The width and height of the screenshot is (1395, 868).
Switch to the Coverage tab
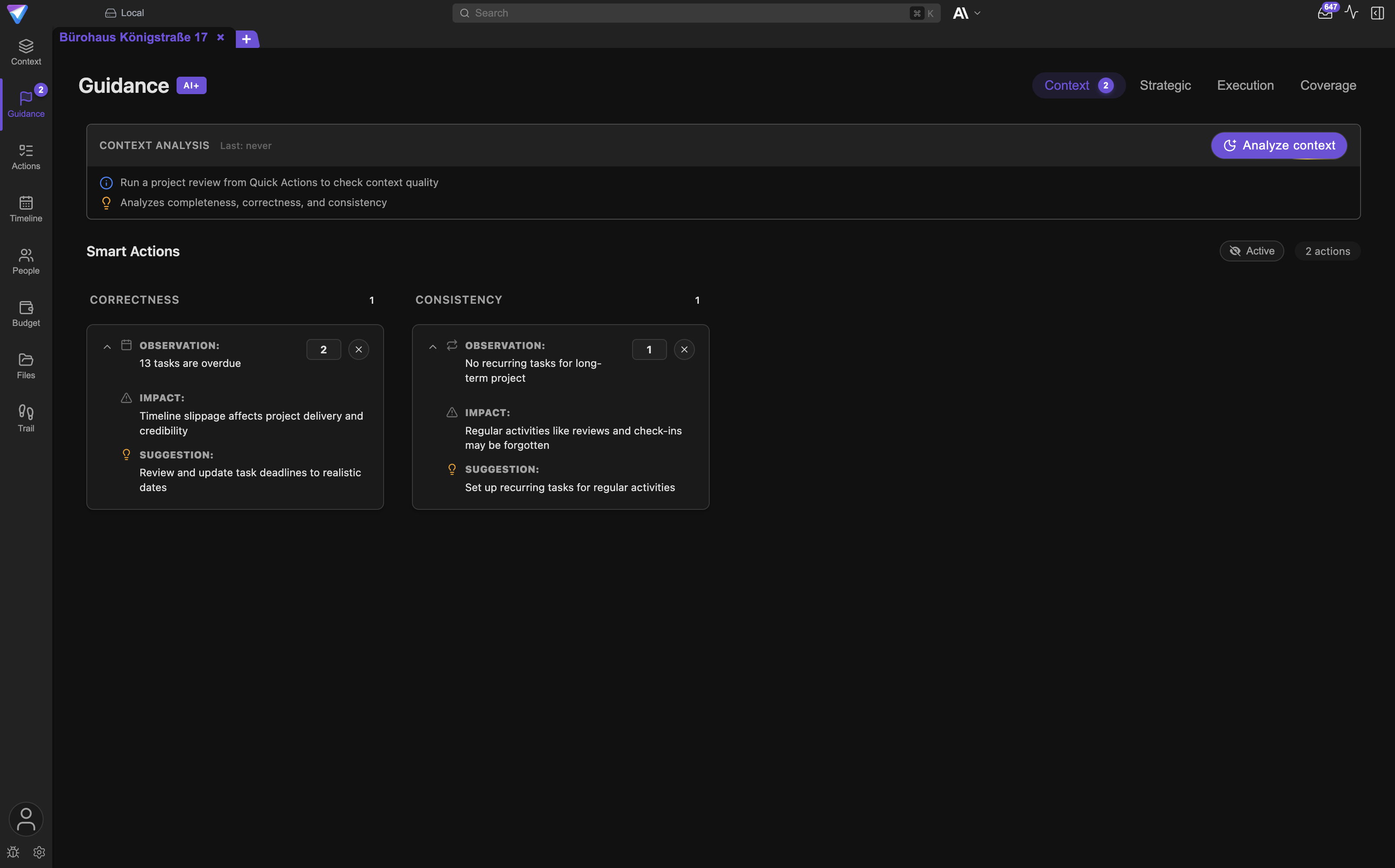1328,85
